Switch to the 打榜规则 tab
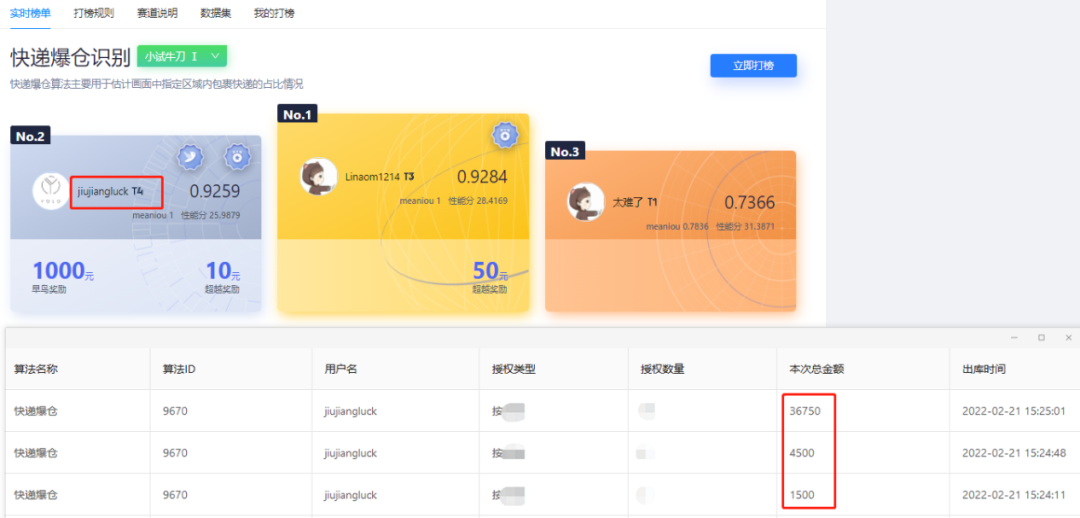 pos(94,13)
